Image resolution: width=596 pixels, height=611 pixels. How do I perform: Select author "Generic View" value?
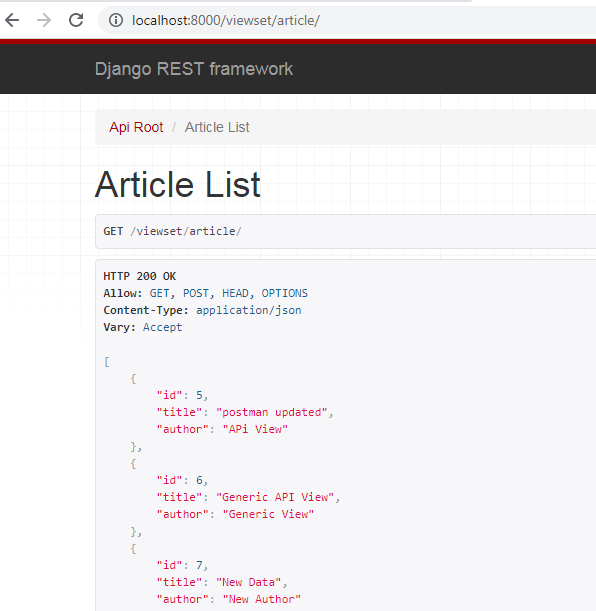click(268, 514)
